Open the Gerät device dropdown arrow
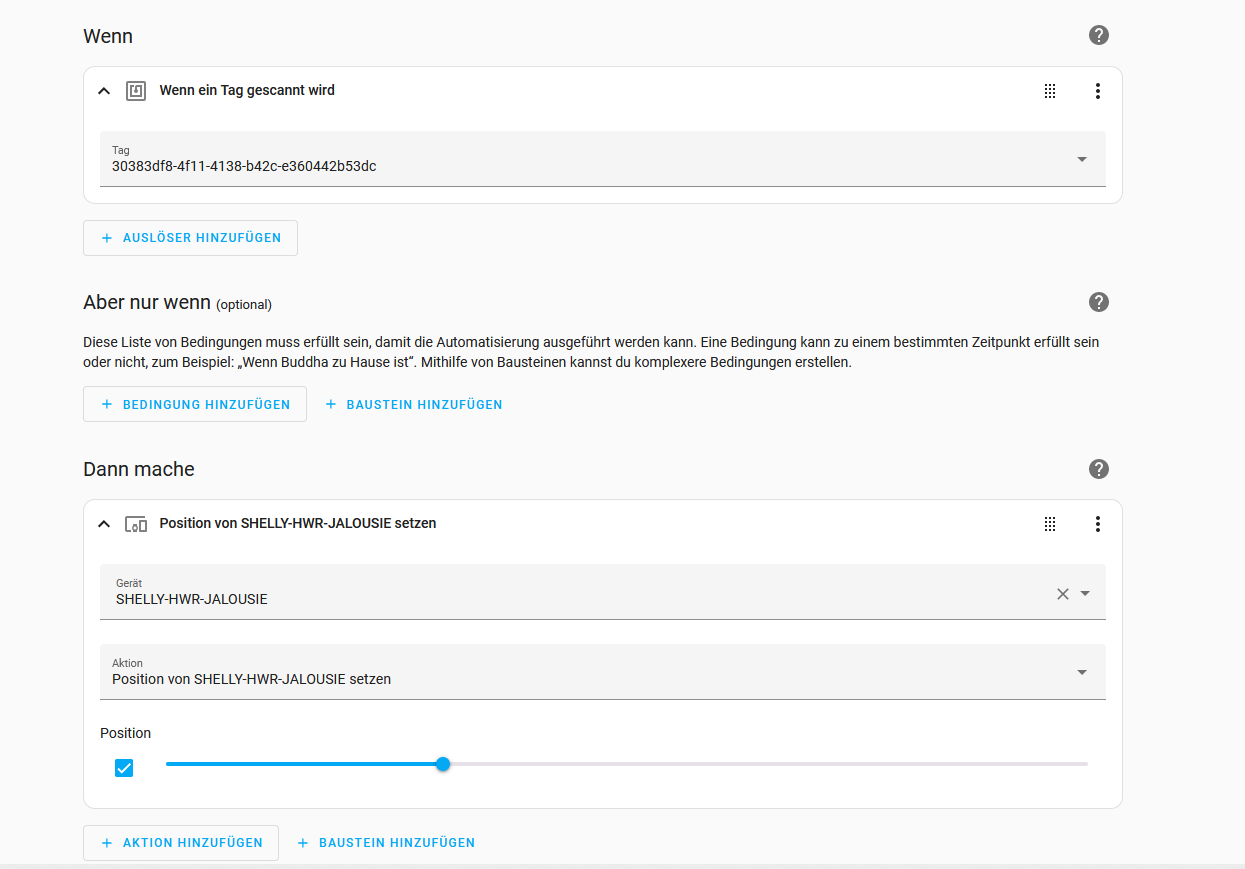Screen dimensions: 1245x869 [1085, 594]
